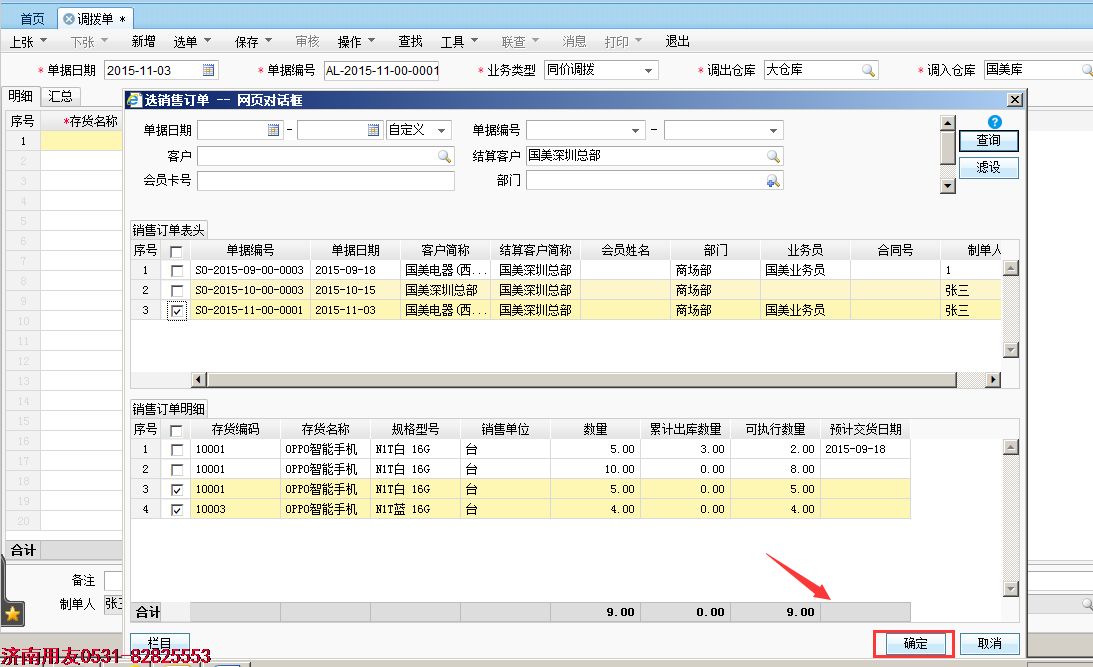Click the 客户 field magnifier lookup icon

coord(445,156)
